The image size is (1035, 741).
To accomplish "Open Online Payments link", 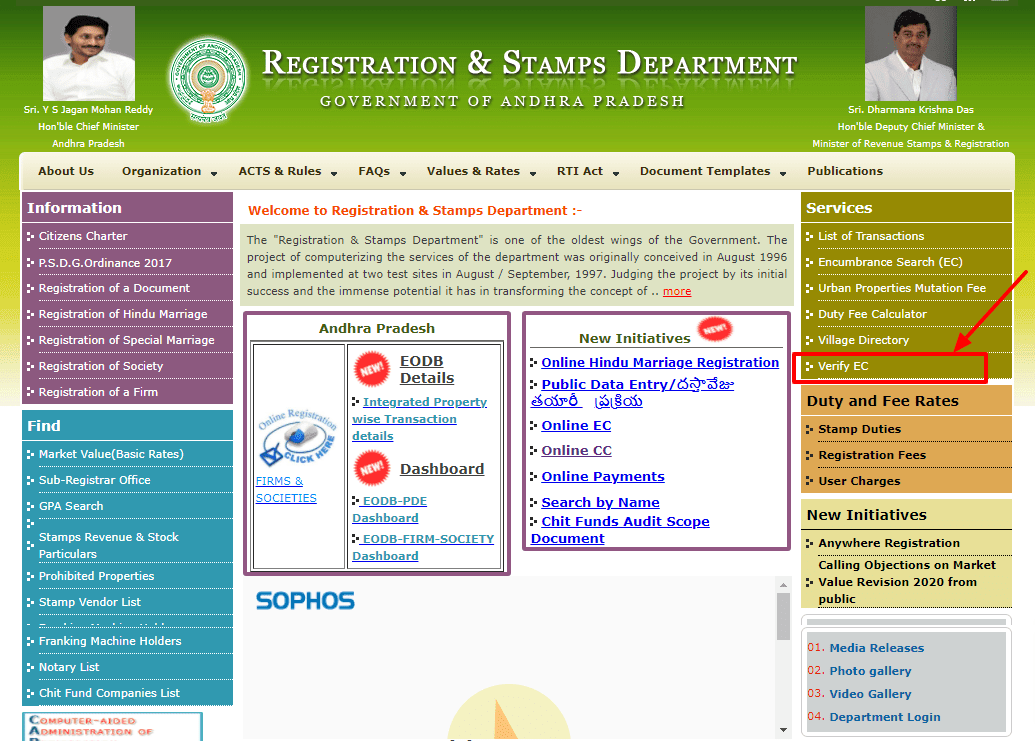I will (603, 476).
